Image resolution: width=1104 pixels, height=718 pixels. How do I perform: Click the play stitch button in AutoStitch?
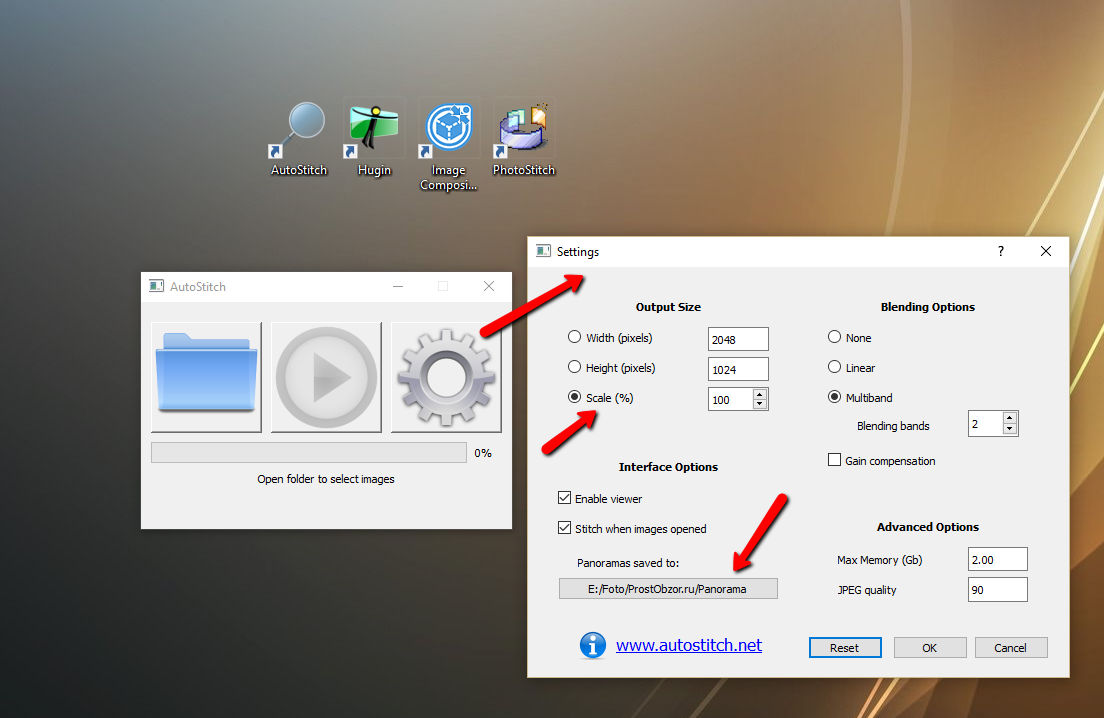click(326, 377)
